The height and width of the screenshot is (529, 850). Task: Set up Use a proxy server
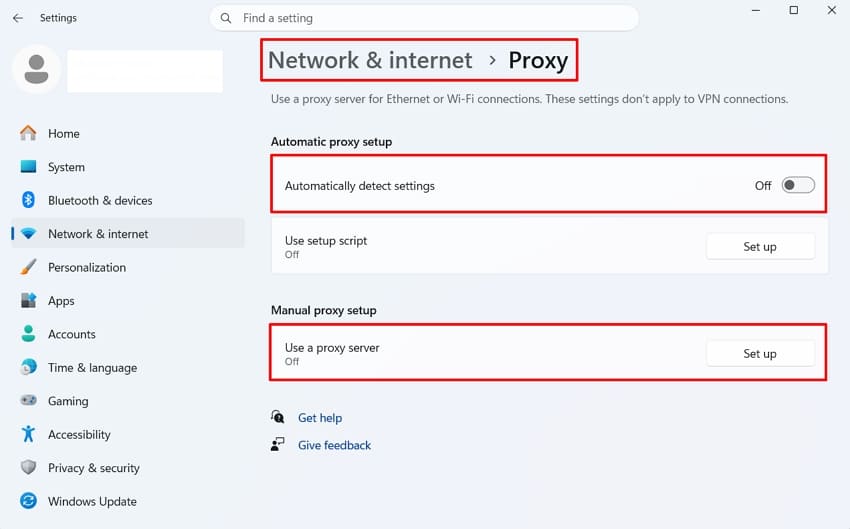(x=760, y=353)
